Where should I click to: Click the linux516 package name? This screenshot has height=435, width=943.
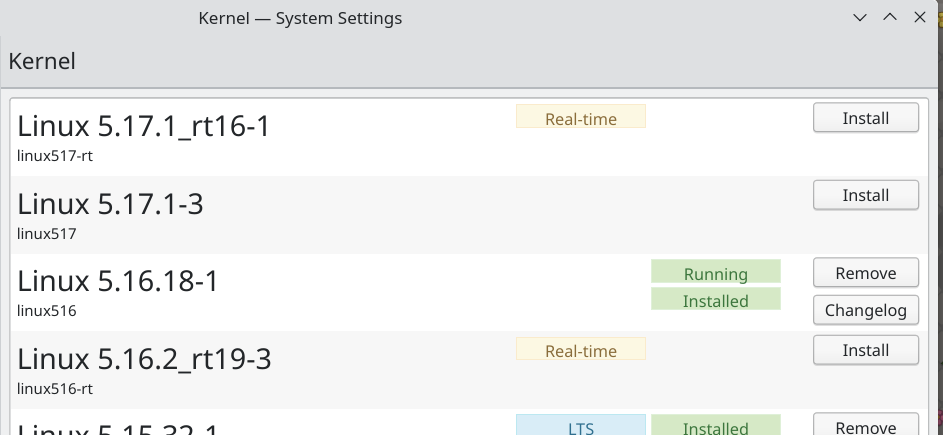point(46,311)
